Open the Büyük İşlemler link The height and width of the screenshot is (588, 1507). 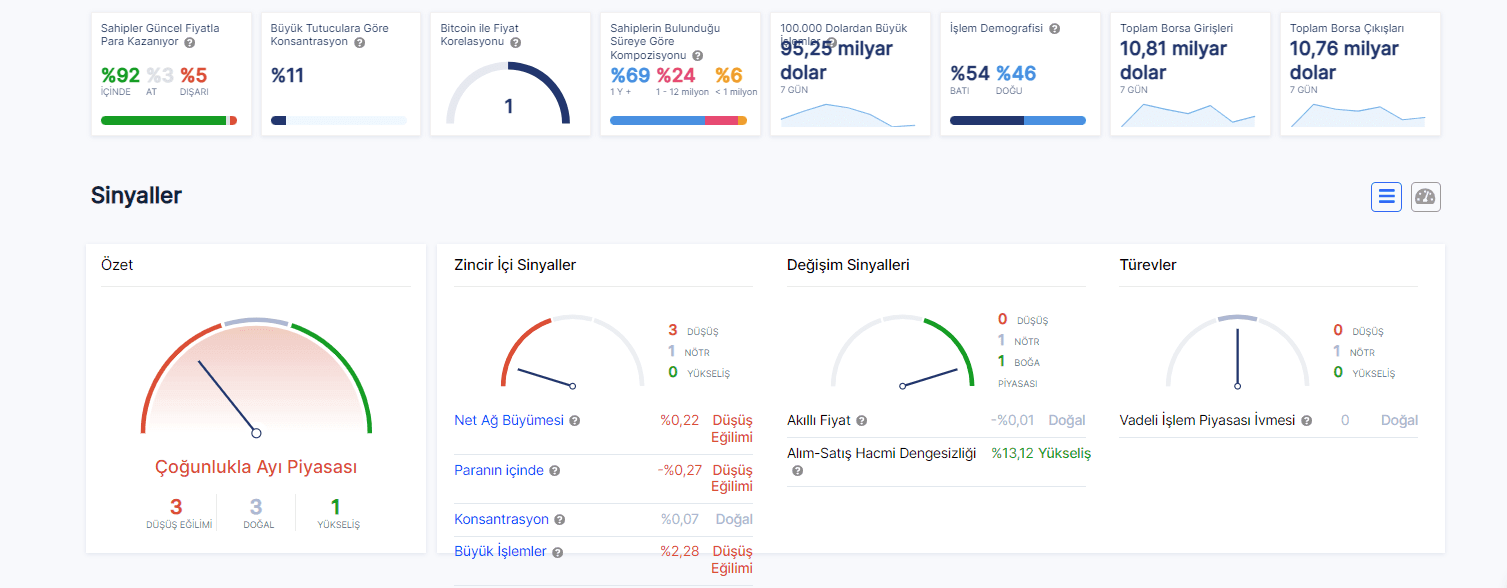(x=500, y=551)
